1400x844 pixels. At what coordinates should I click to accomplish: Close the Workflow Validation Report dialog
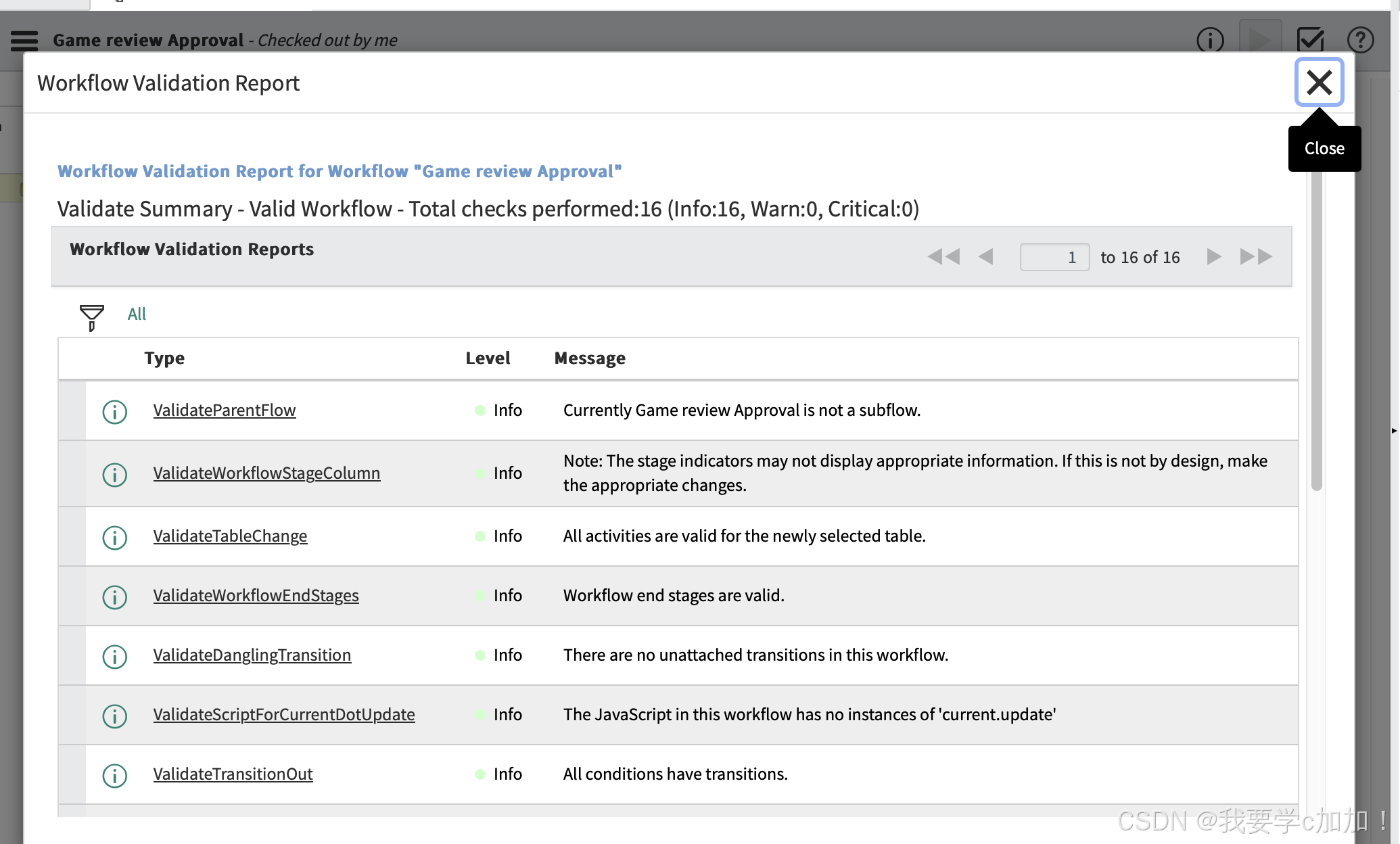pyautogui.click(x=1318, y=83)
